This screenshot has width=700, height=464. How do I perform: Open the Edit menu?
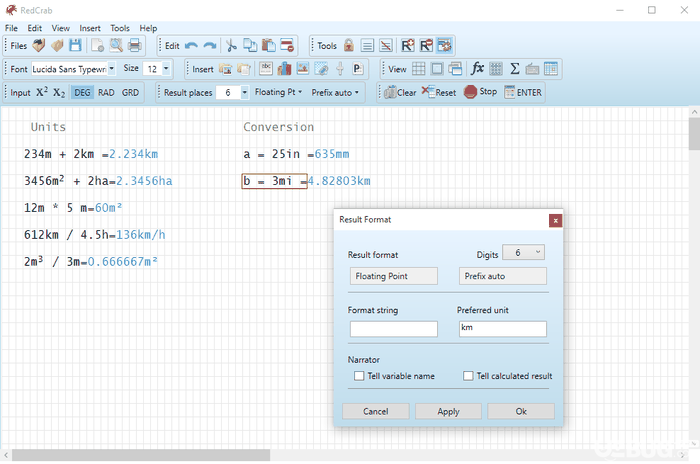pos(34,28)
